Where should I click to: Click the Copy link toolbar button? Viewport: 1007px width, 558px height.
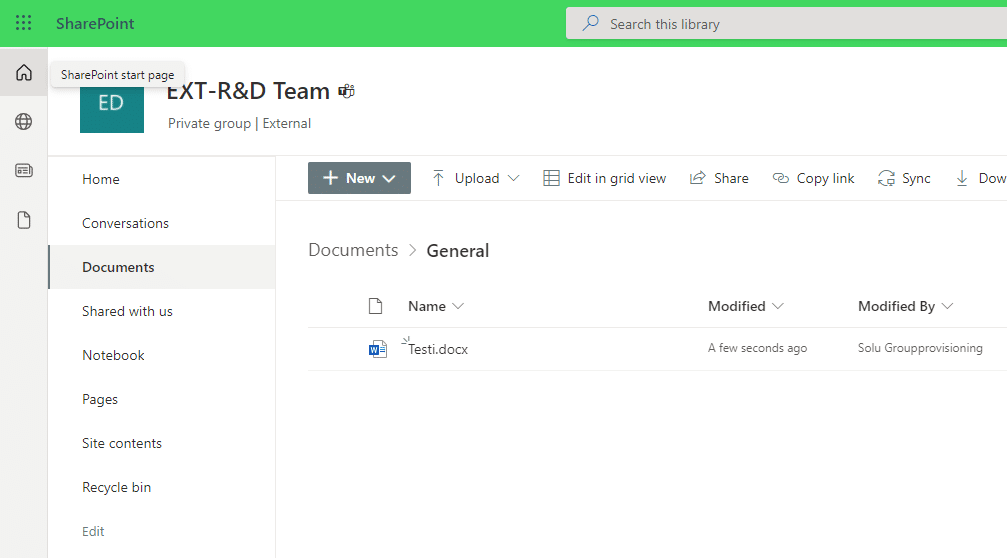pyautogui.click(x=813, y=178)
